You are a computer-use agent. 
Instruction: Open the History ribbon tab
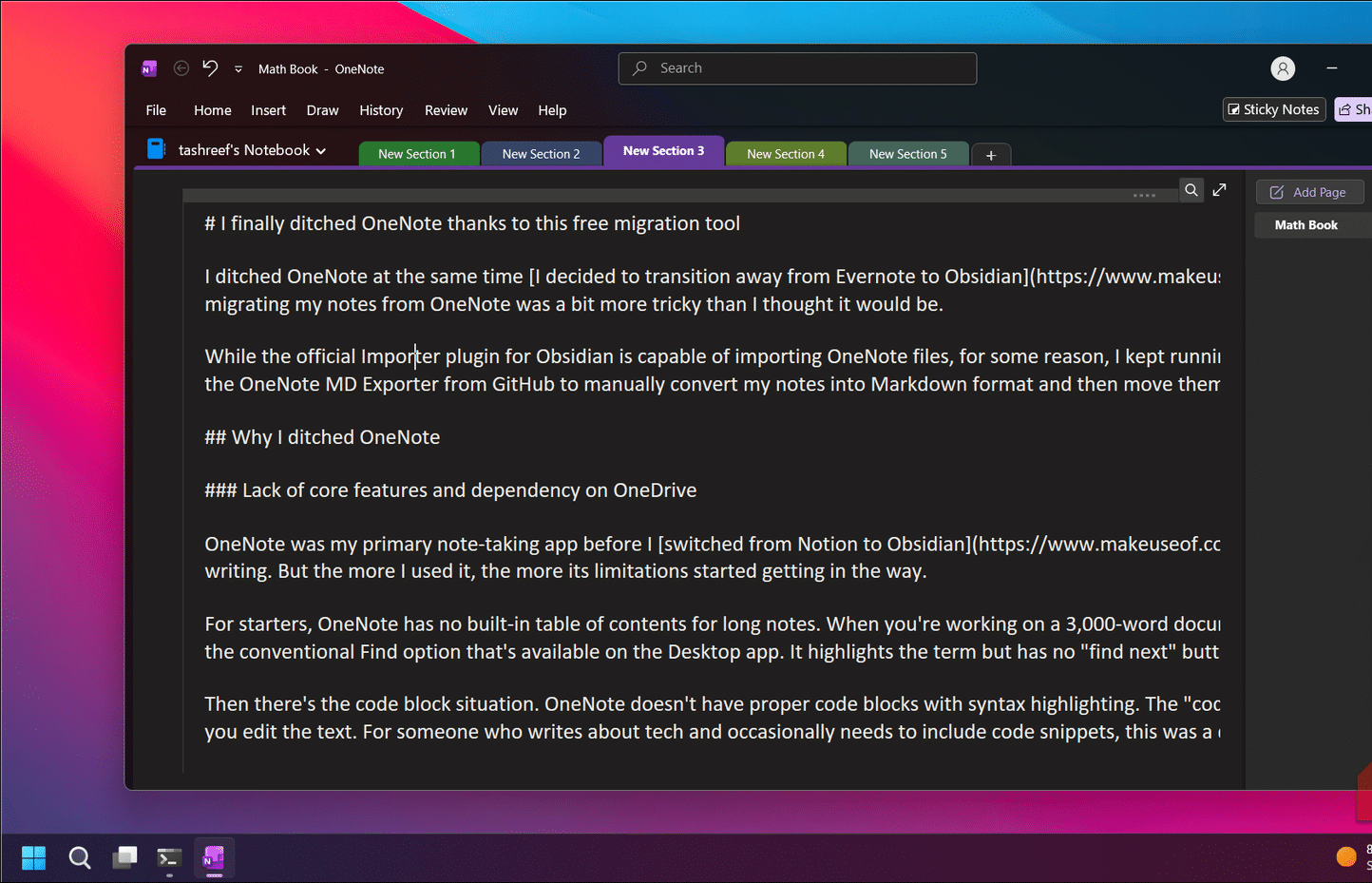coord(381,110)
